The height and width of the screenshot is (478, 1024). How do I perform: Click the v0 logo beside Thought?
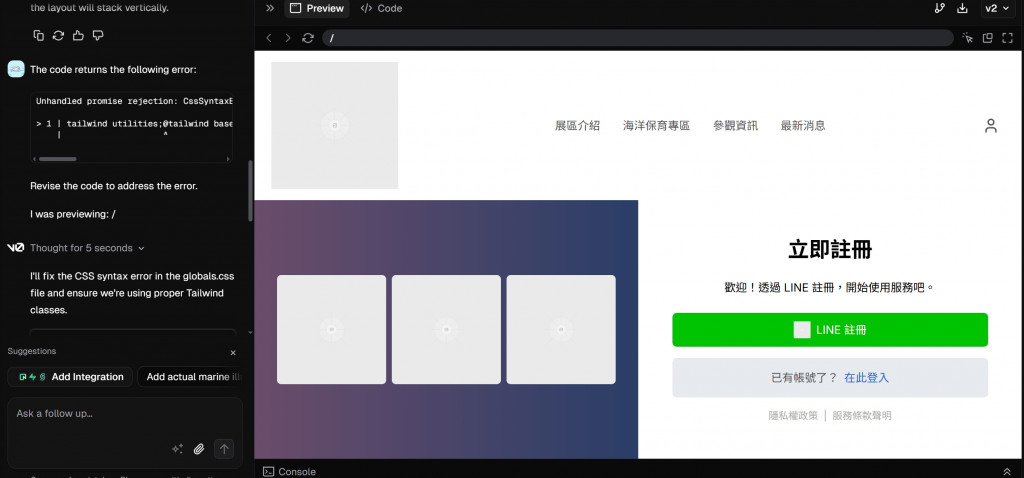click(x=16, y=248)
